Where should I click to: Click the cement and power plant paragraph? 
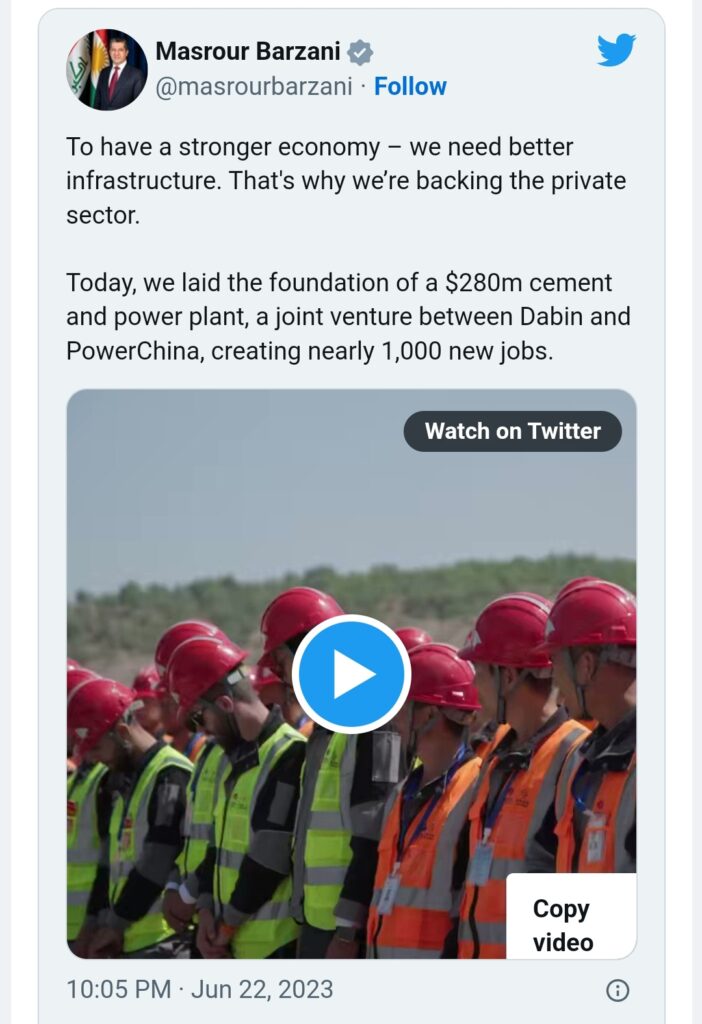coord(346,317)
